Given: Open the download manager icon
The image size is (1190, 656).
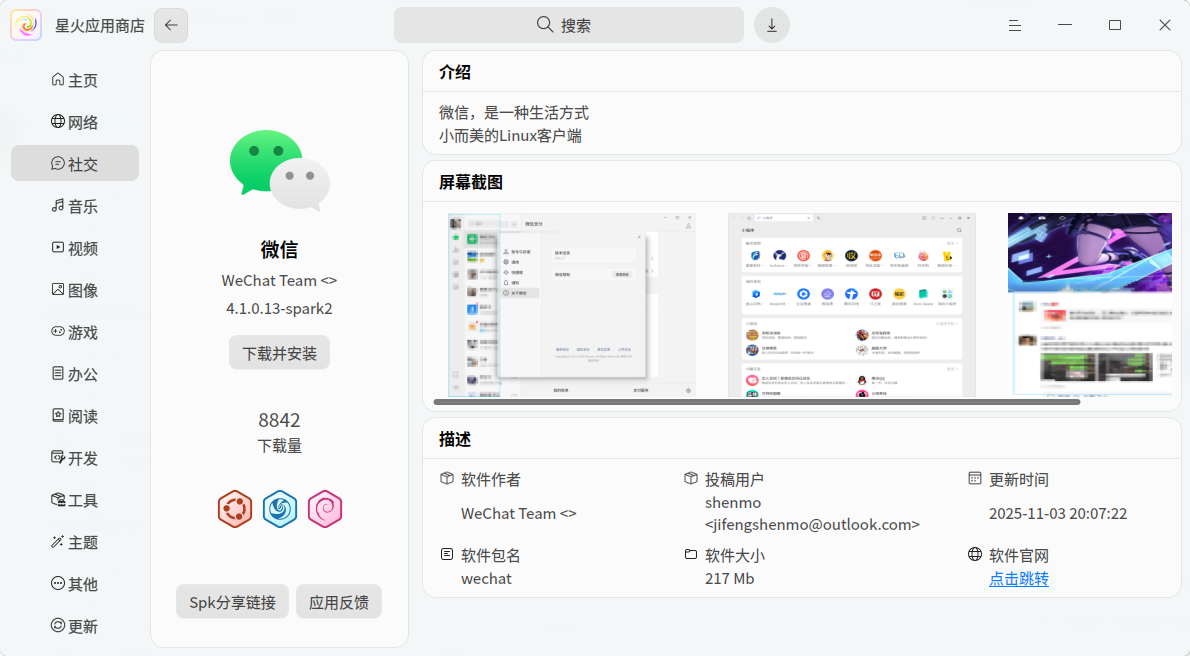Looking at the screenshot, I should point(772,25).
